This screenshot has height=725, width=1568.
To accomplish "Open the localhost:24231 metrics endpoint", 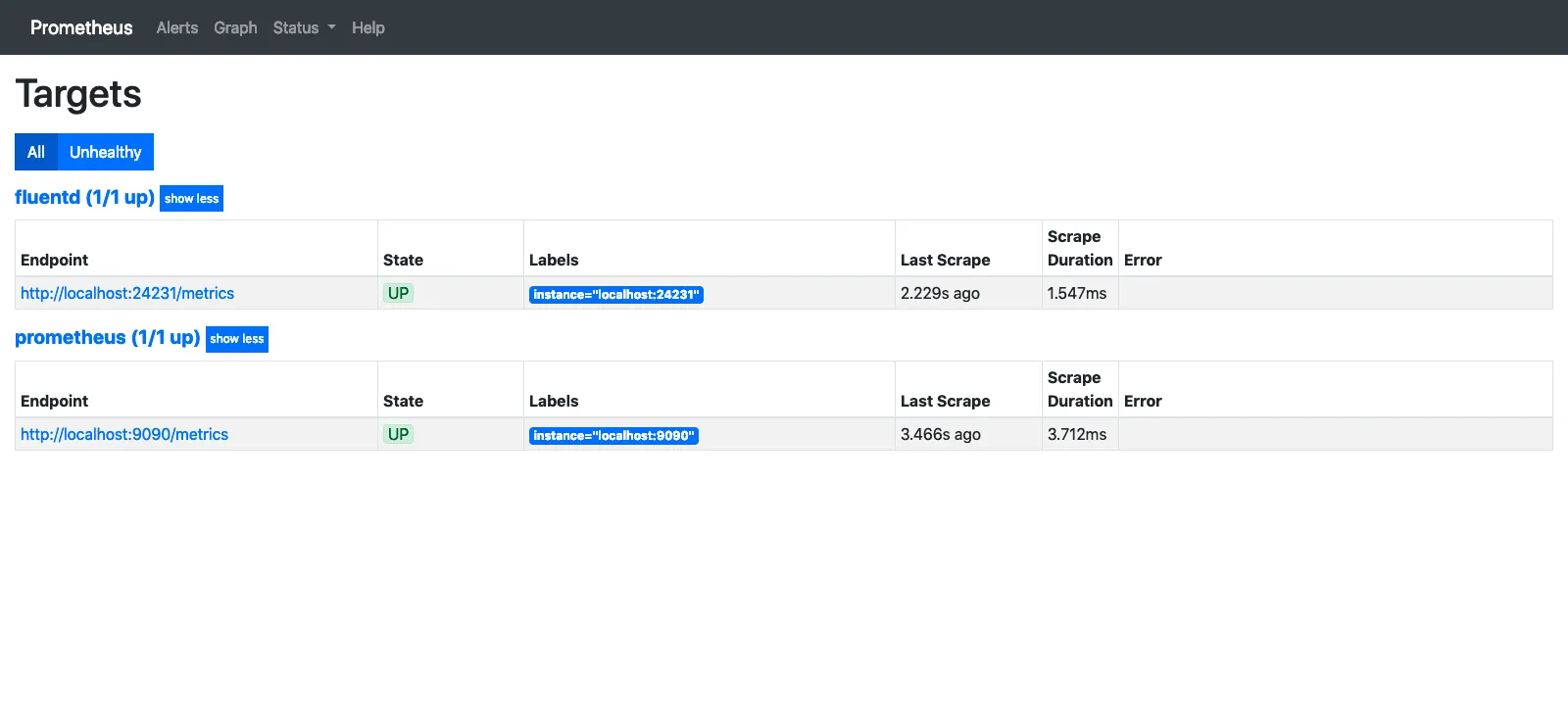I will [127, 293].
